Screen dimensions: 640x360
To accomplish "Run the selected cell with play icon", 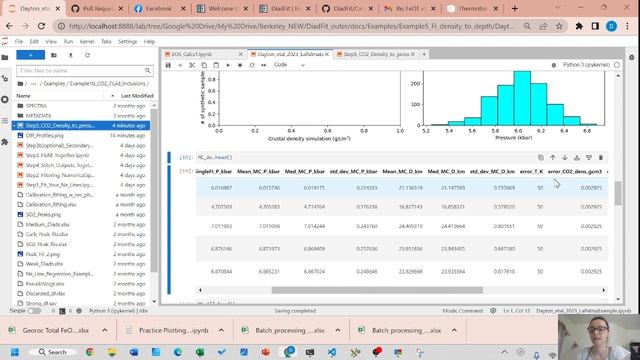I will pyautogui.click(x=228, y=65).
